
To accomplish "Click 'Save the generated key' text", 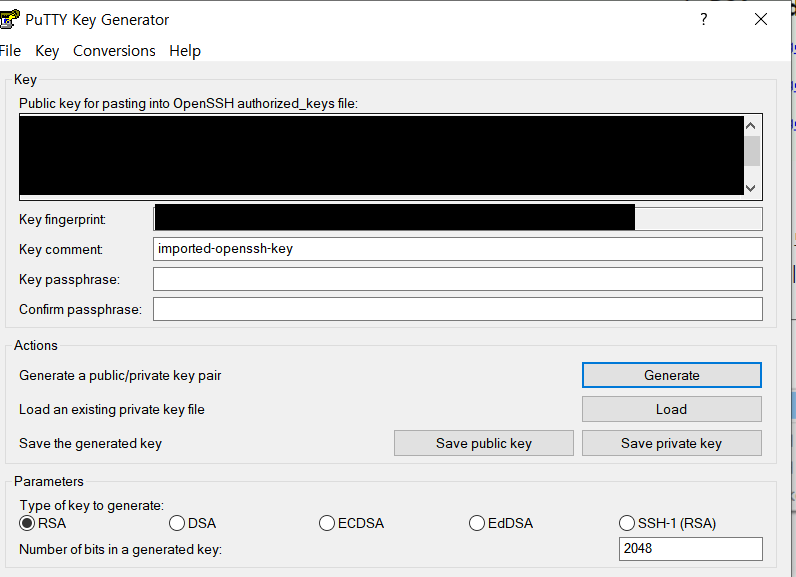I will (90, 444).
